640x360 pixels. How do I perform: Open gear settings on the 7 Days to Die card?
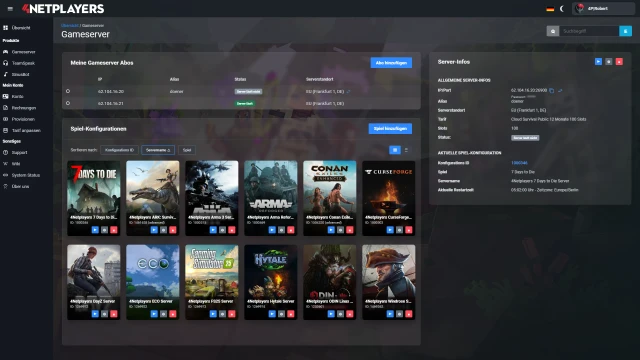pyautogui.click(x=104, y=230)
